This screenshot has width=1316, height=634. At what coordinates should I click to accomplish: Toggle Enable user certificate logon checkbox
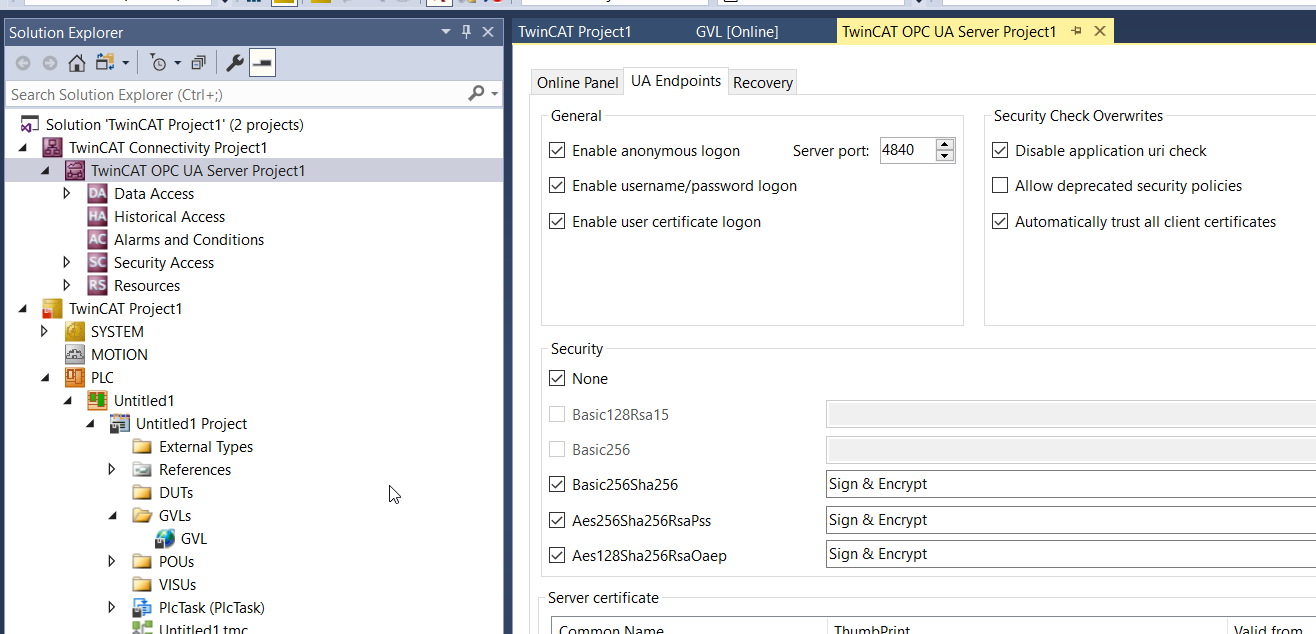[x=557, y=221]
